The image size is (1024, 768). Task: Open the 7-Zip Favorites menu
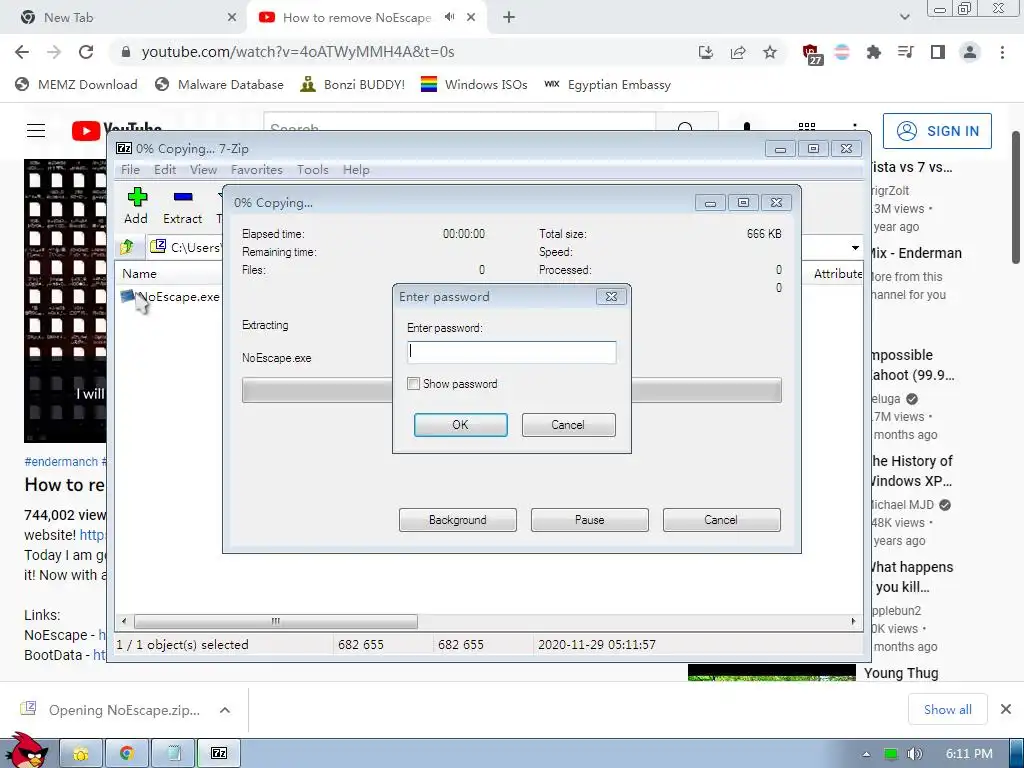click(257, 170)
